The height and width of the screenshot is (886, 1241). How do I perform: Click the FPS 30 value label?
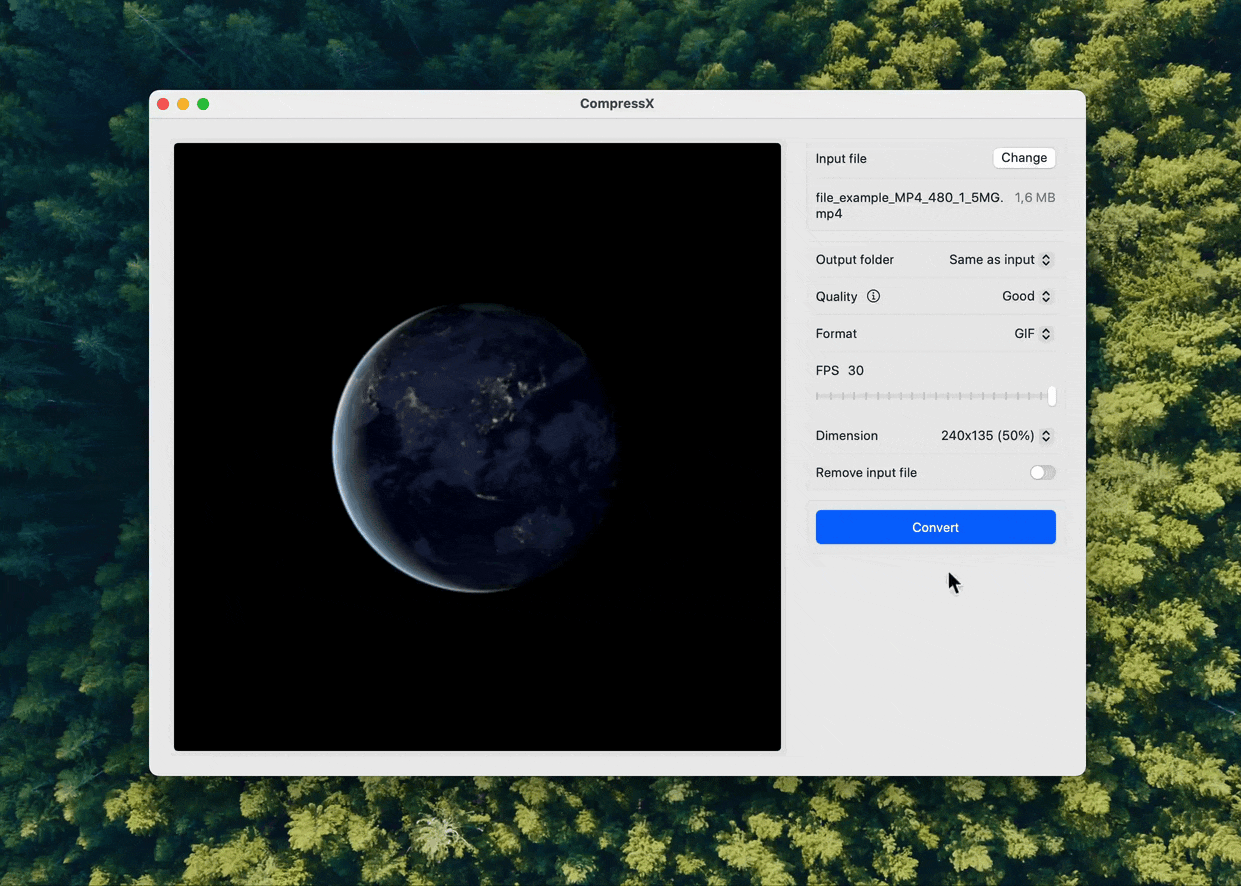(855, 371)
